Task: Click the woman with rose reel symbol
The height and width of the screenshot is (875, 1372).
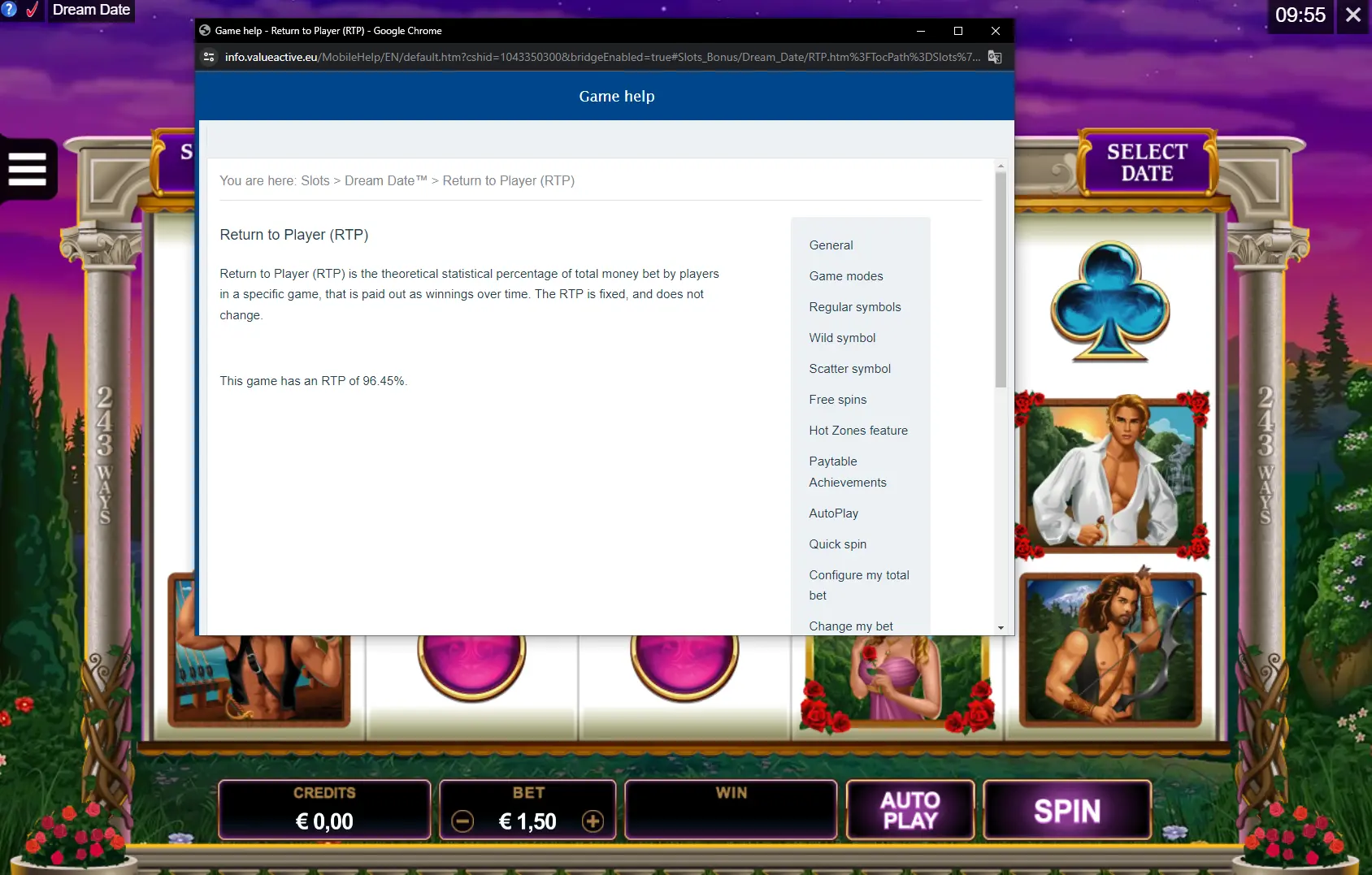Action: point(898,682)
